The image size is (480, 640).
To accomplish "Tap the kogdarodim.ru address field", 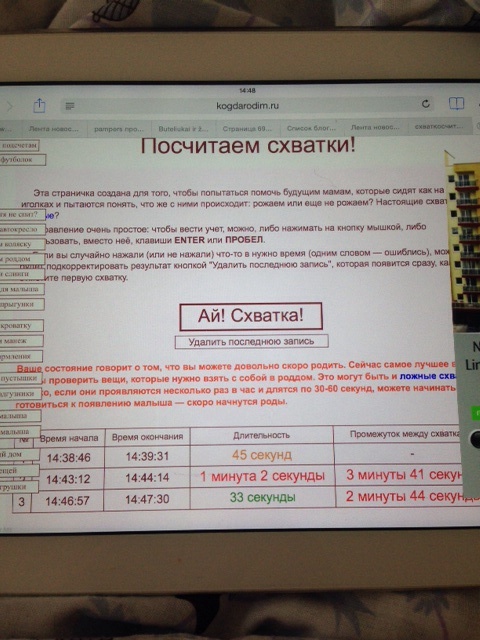I will point(247,106).
